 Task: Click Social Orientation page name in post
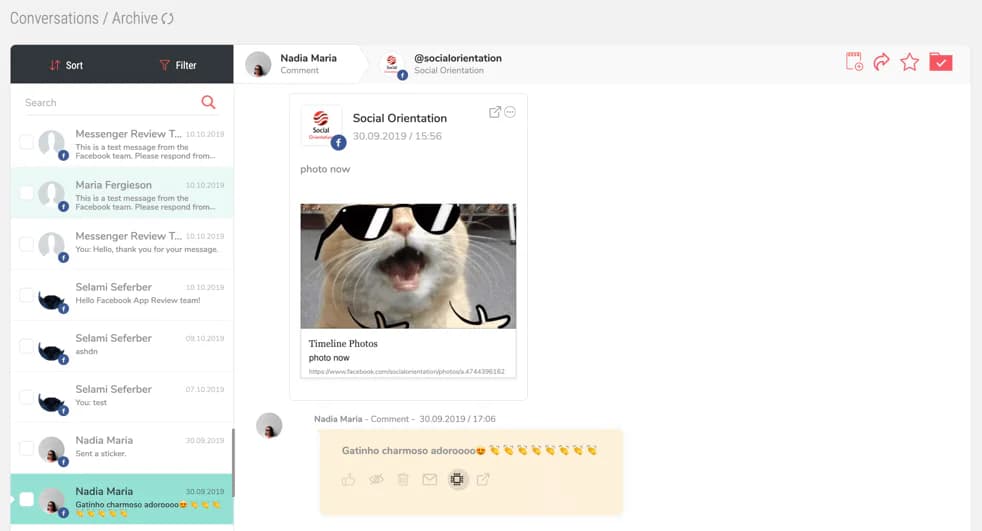400,118
